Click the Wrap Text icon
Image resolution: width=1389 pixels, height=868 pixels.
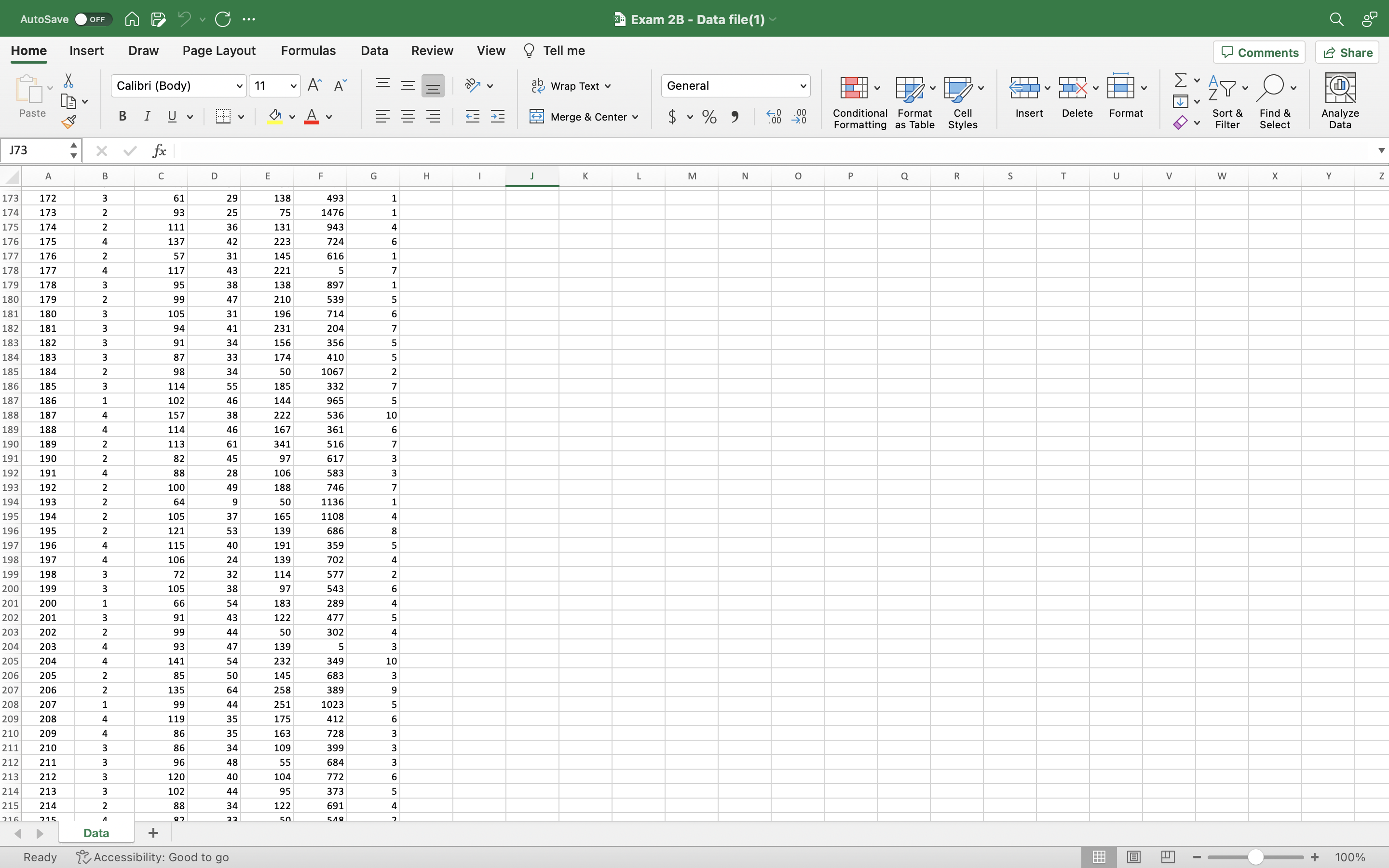538,85
